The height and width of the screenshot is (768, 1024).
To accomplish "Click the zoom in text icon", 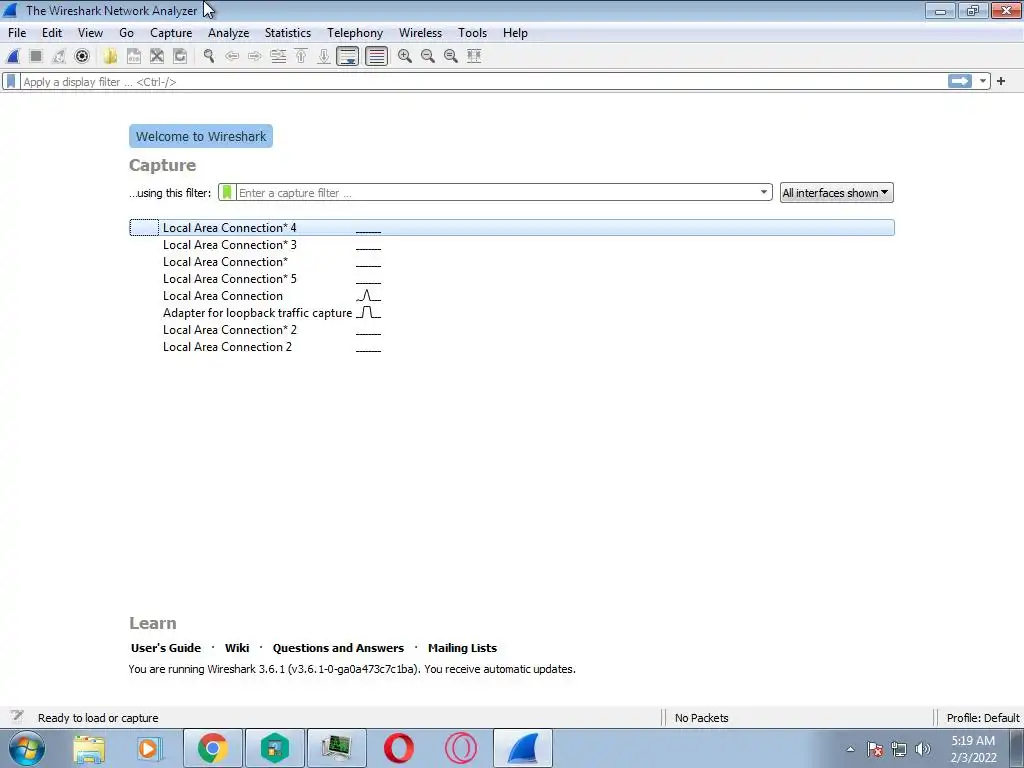I will coord(405,56).
